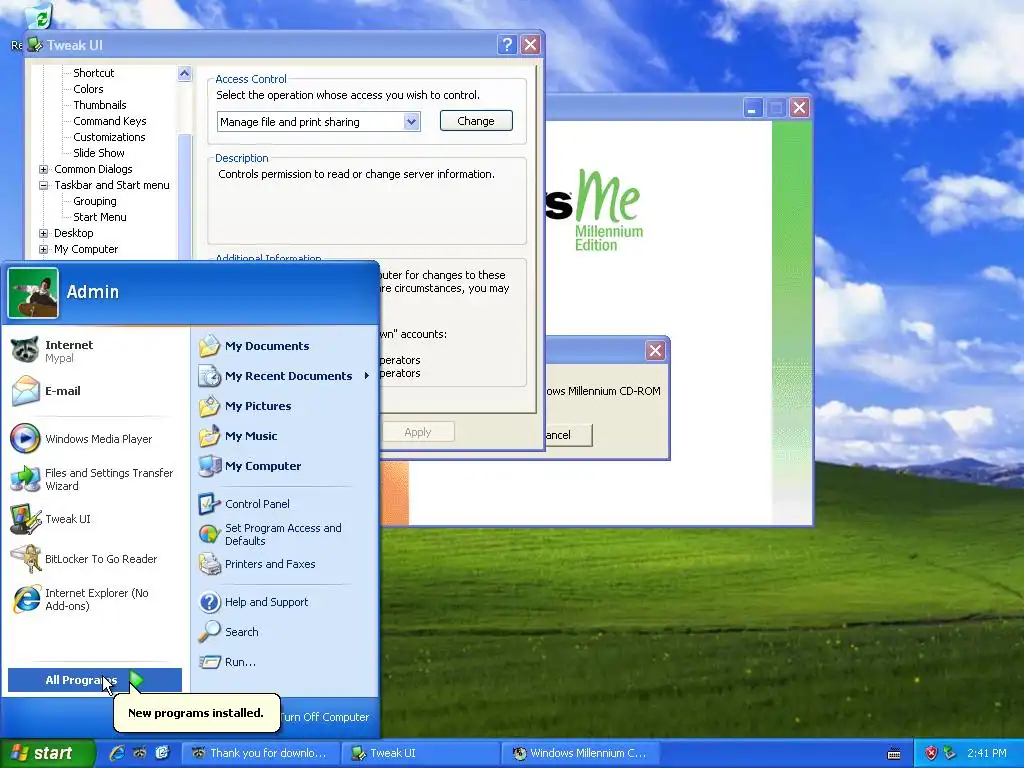The image size is (1024, 768).
Task: Open the Access Control operation dropdown
Action: coord(411,121)
